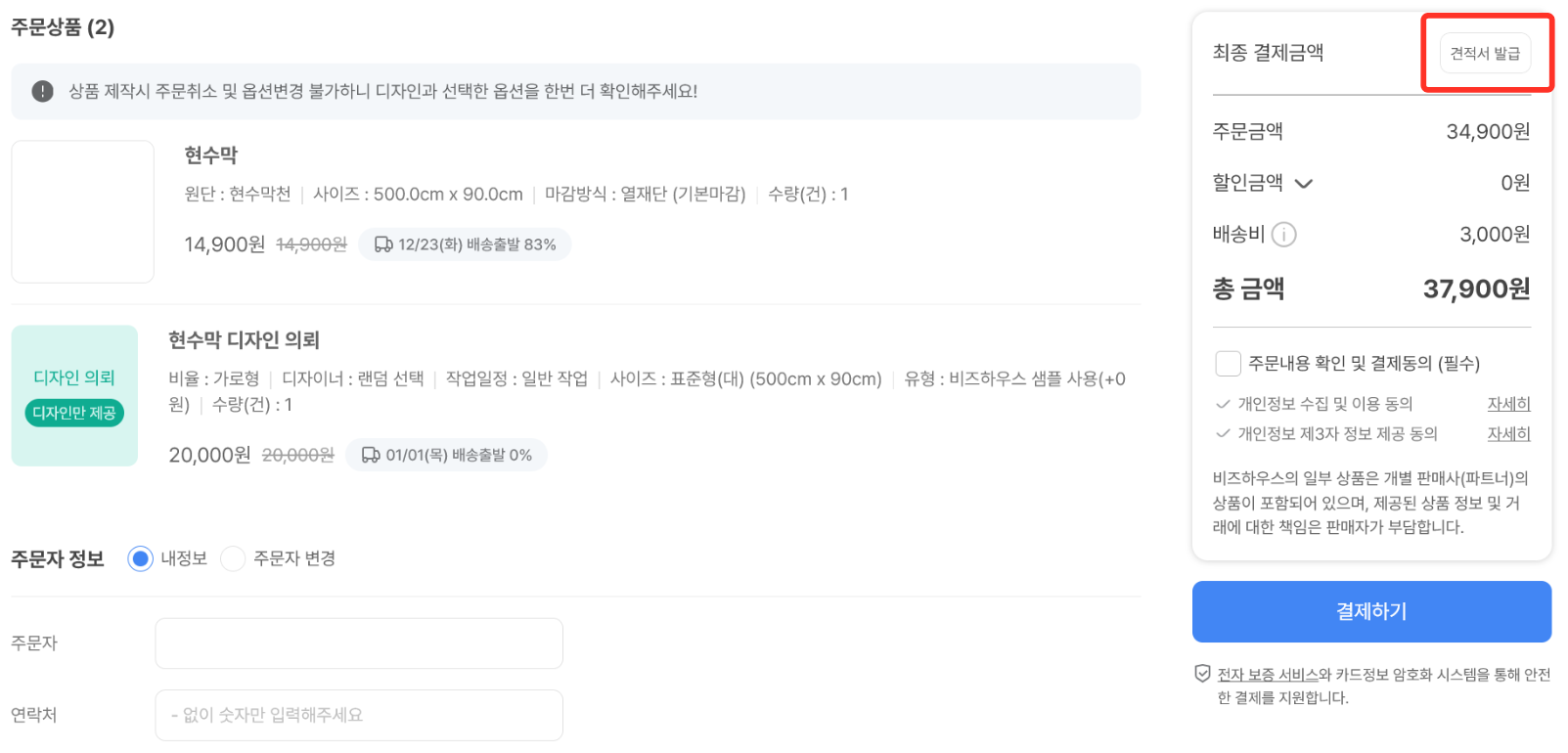Screen dimensions: 1568x753
Task: Click the 디자인 의뢰 product thumbnail
Action: click(74, 395)
